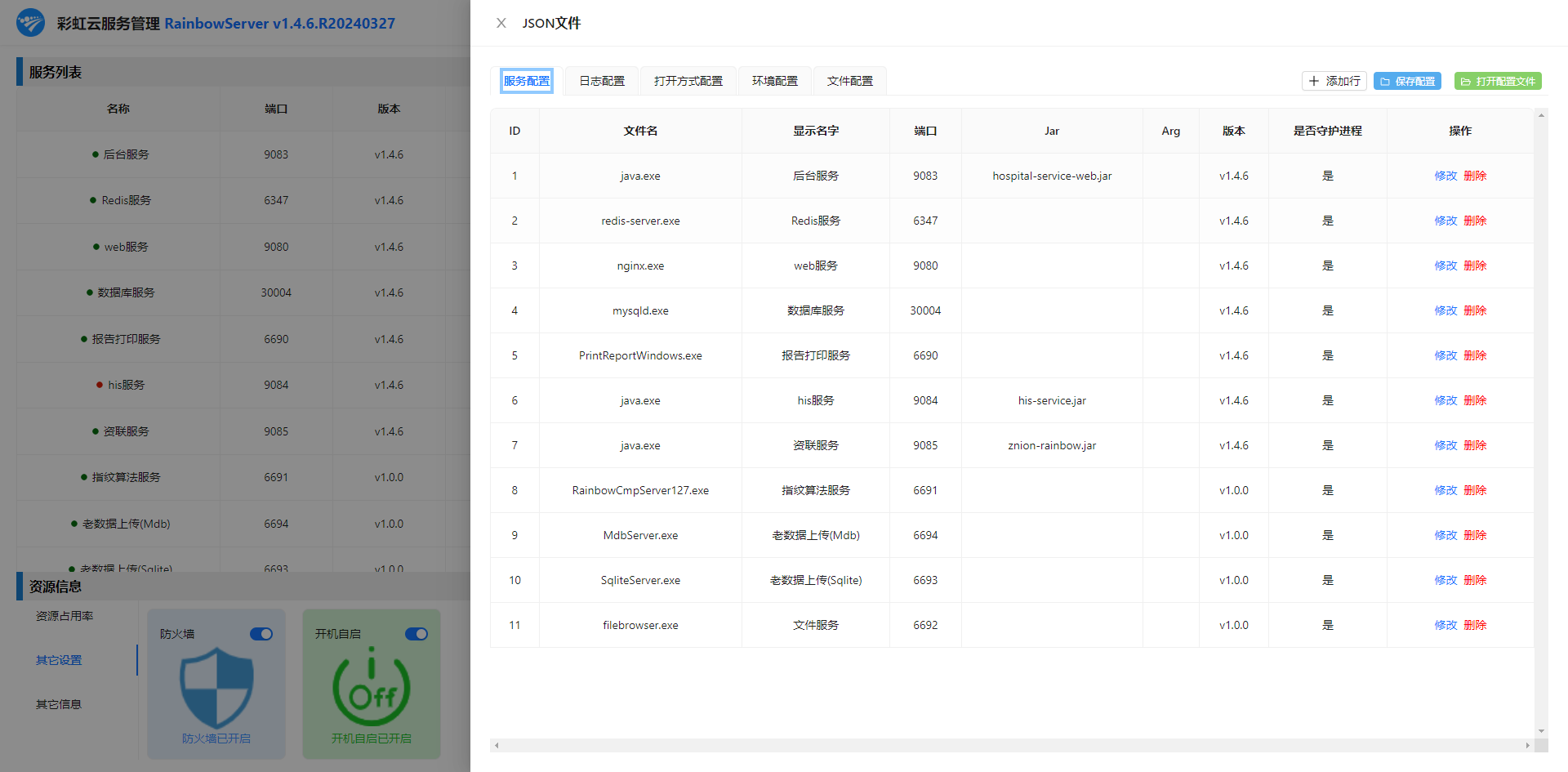Click 修改 for filebrowser.exe row
The width and height of the screenshot is (1568, 772).
[1445, 625]
